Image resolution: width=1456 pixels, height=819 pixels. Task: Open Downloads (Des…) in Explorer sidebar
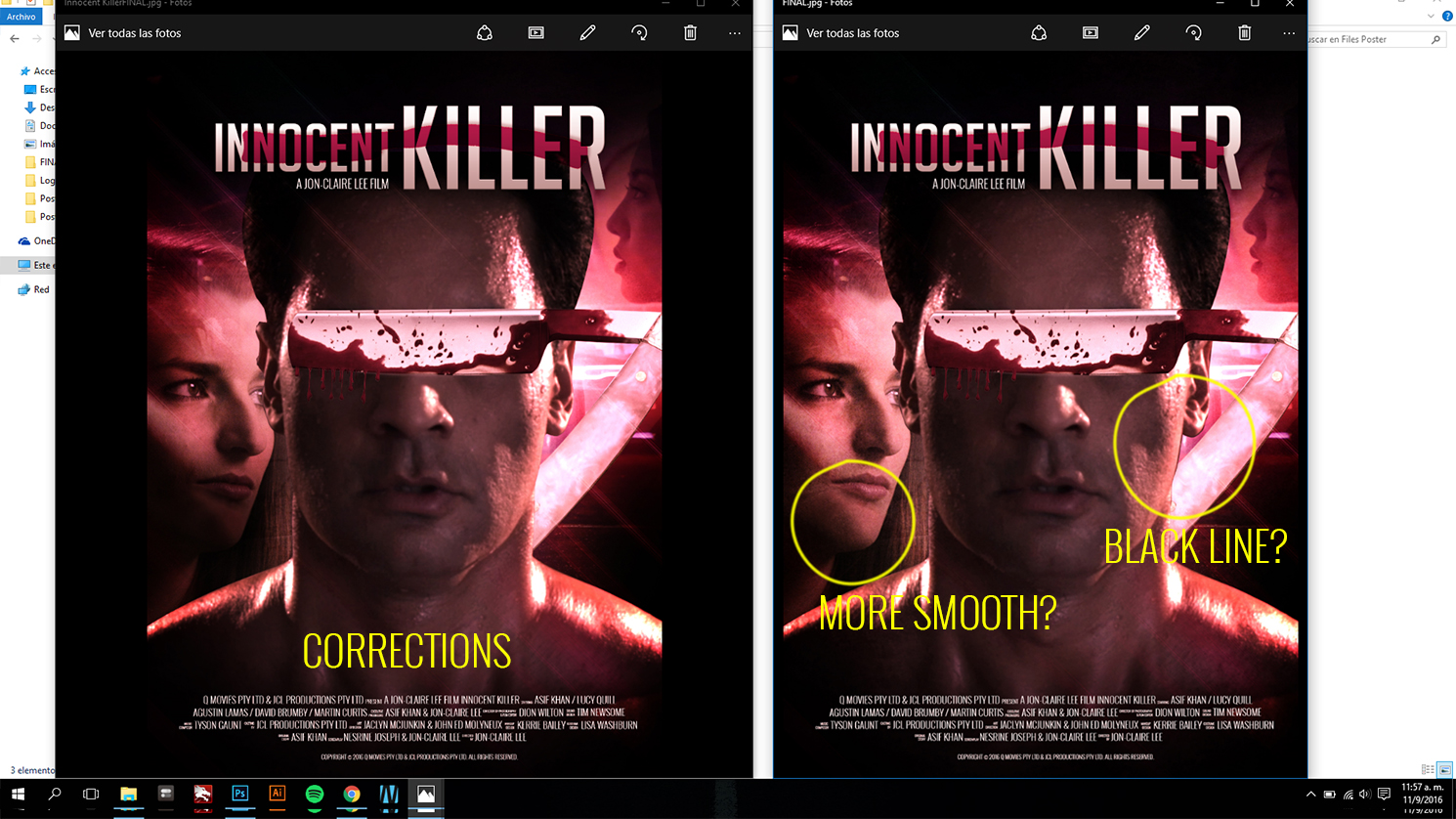tap(39, 108)
